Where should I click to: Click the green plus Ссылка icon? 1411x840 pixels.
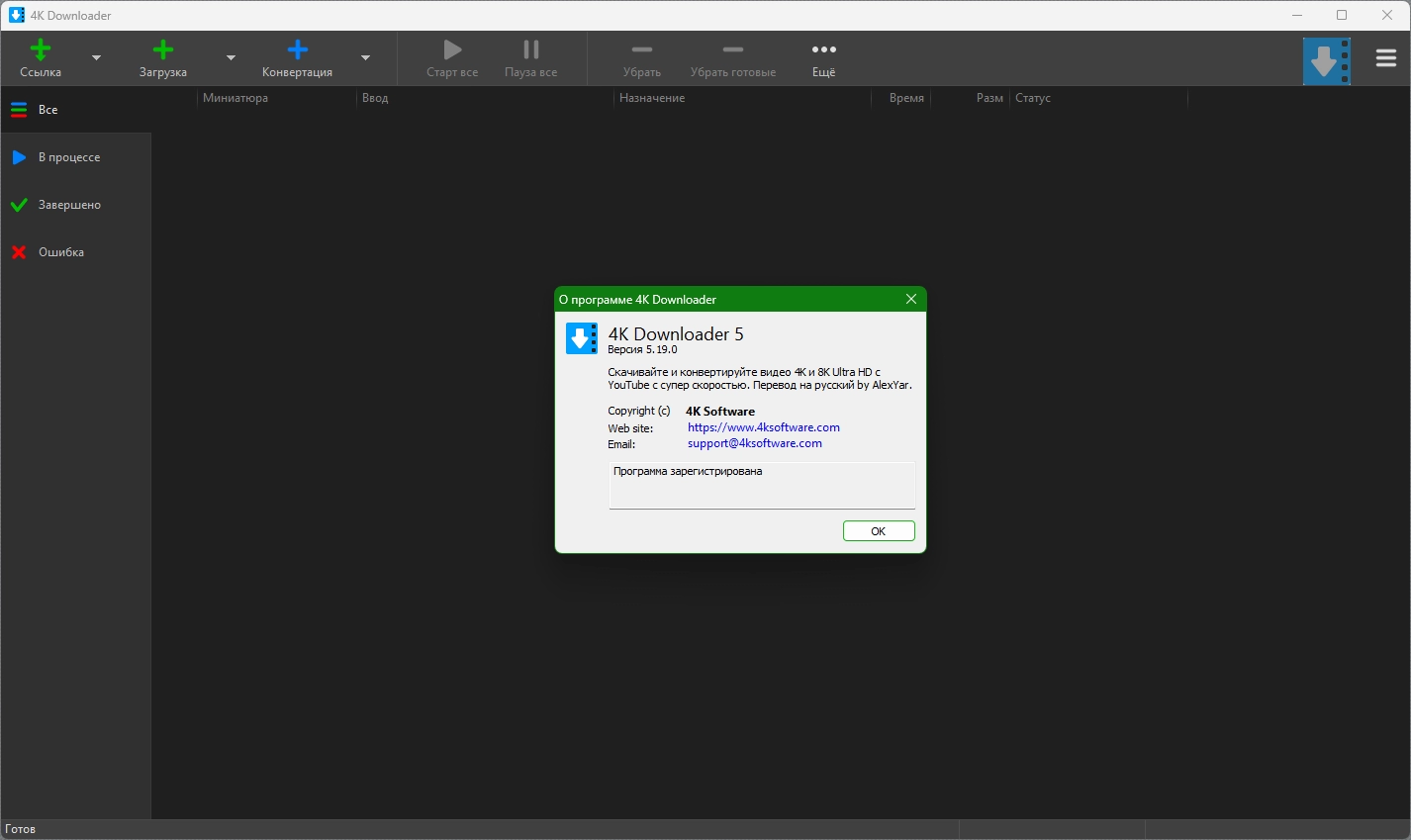tap(41, 50)
